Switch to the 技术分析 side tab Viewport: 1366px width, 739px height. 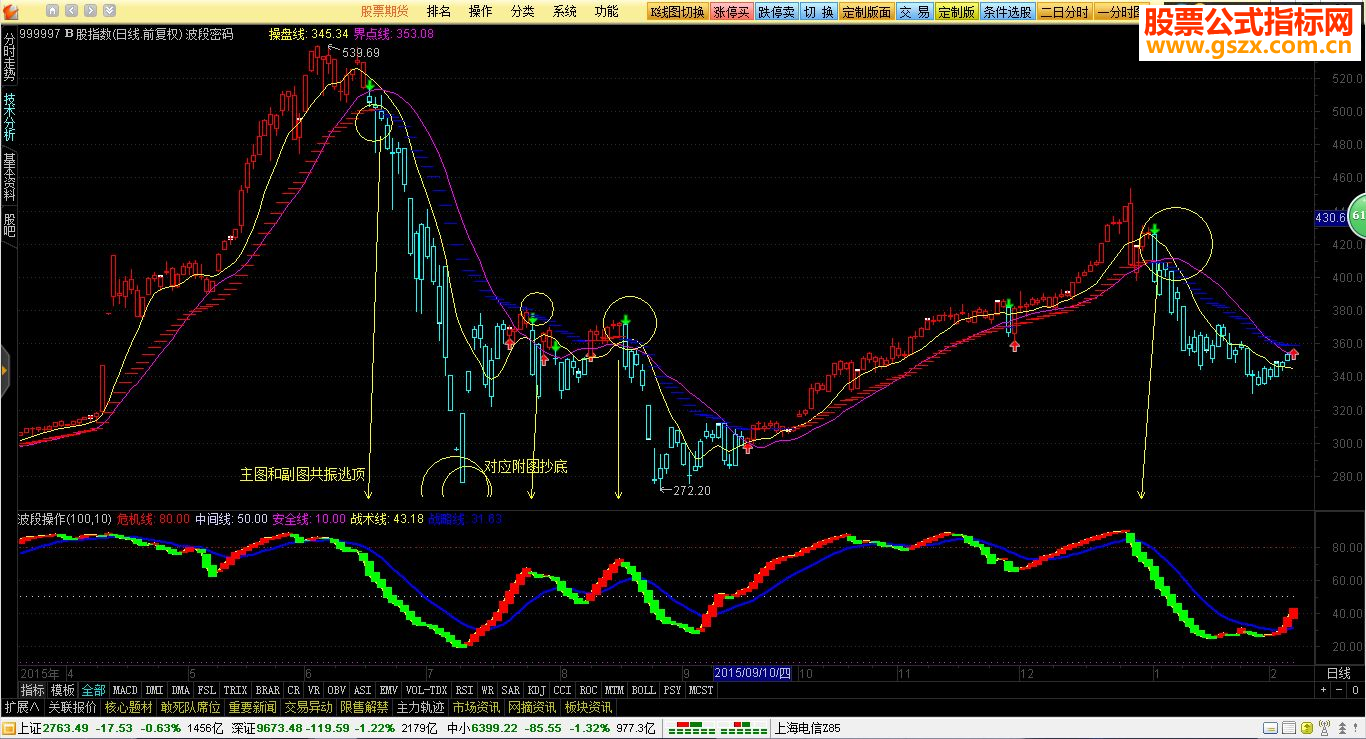click(x=9, y=118)
